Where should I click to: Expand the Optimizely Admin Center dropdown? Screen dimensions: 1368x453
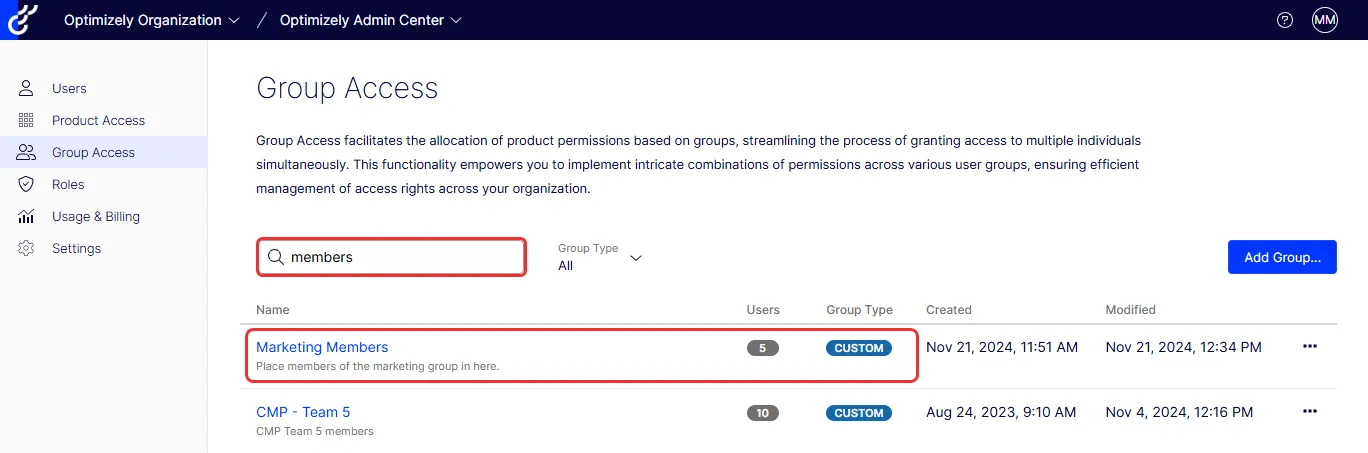point(371,20)
